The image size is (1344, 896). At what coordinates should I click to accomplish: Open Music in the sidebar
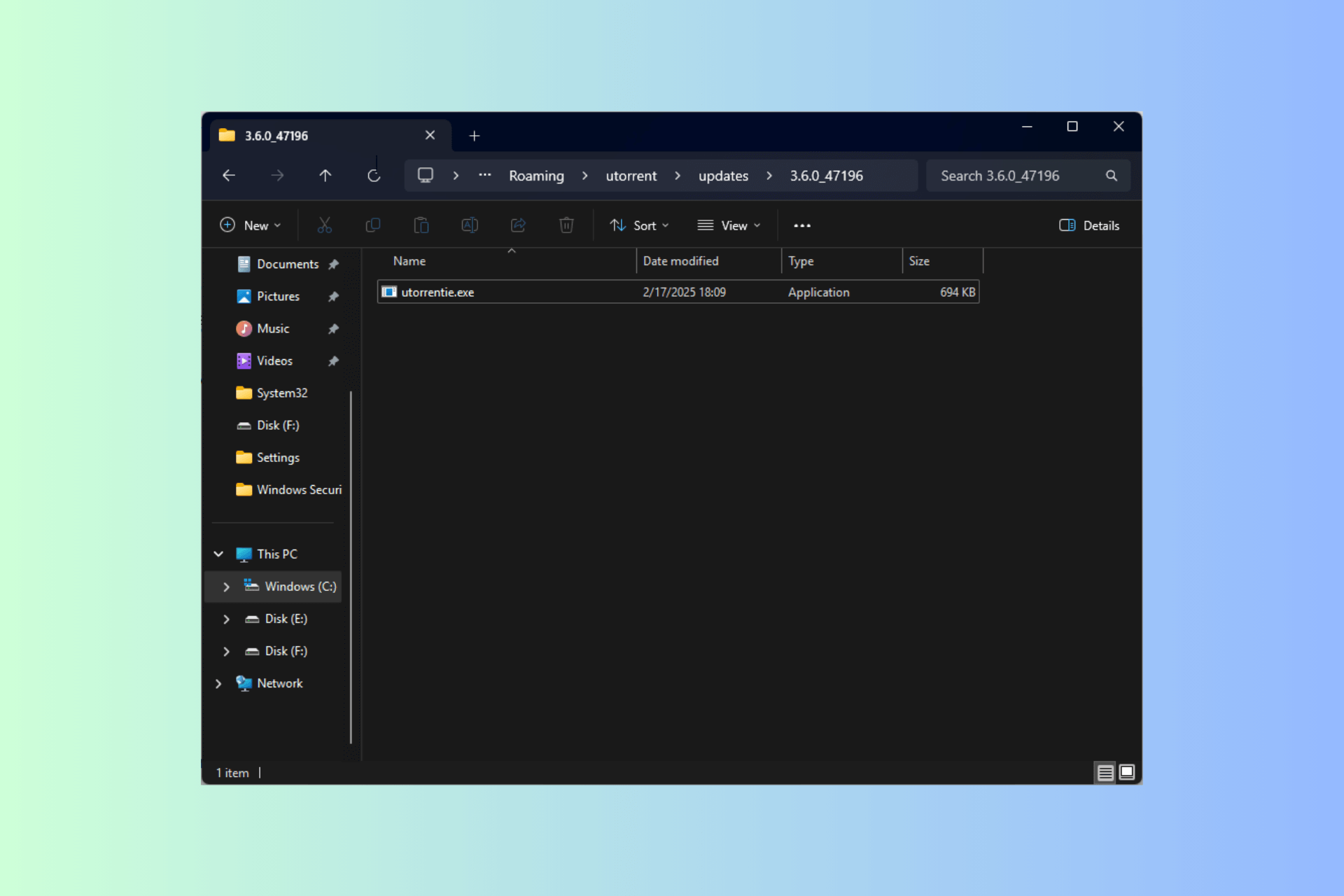272,328
